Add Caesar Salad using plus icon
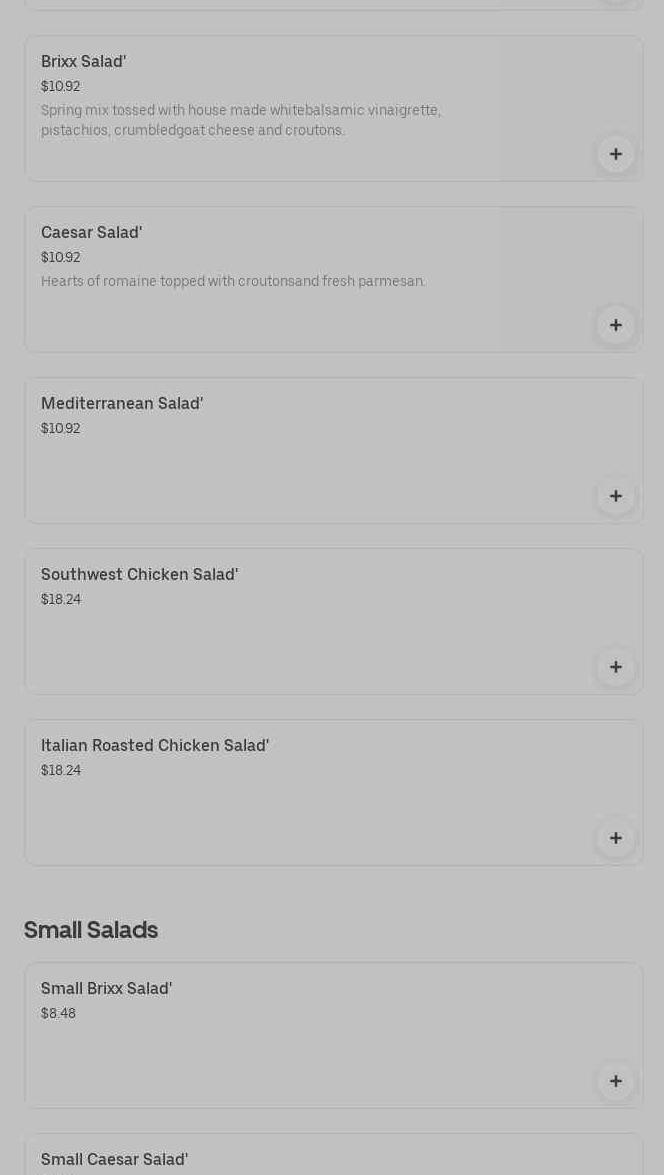 pos(616,325)
